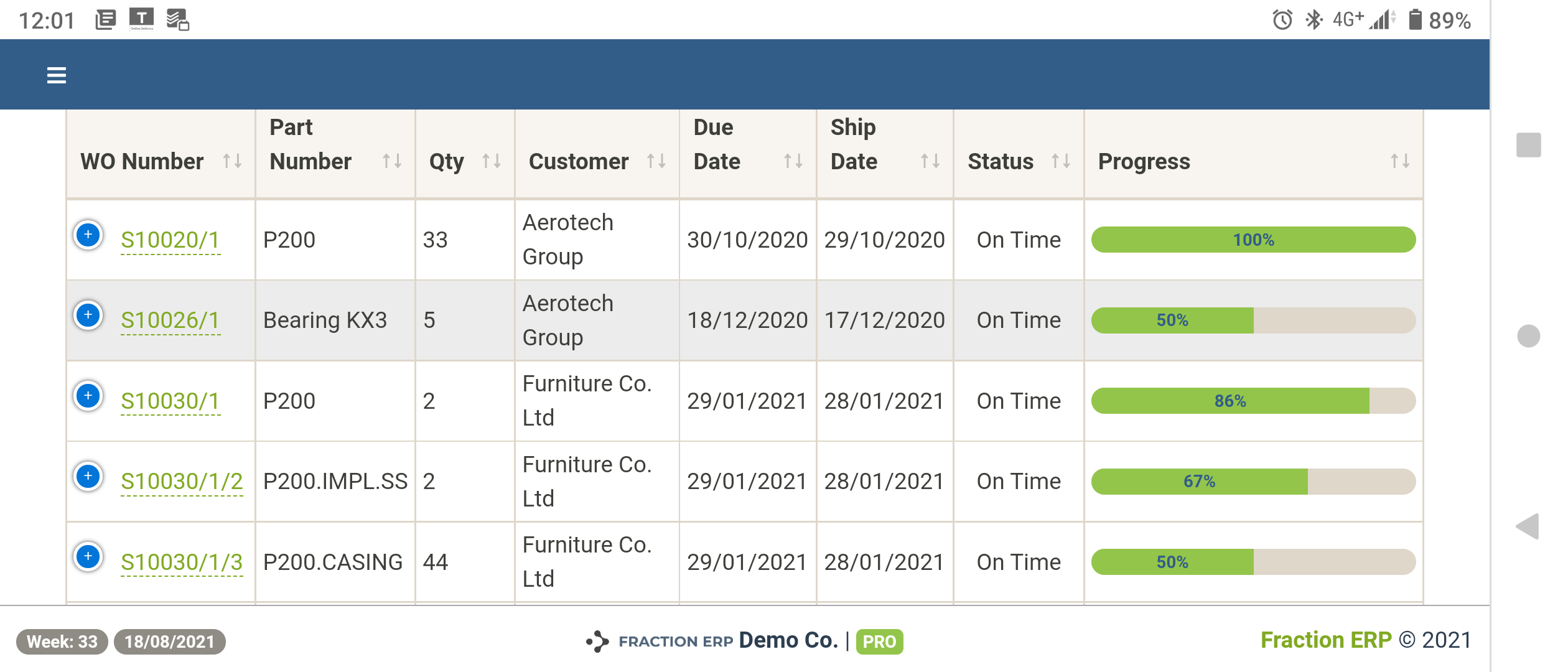Sort by Progress column arrows
Screen dimensions: 1568x672
[1399, 162]
